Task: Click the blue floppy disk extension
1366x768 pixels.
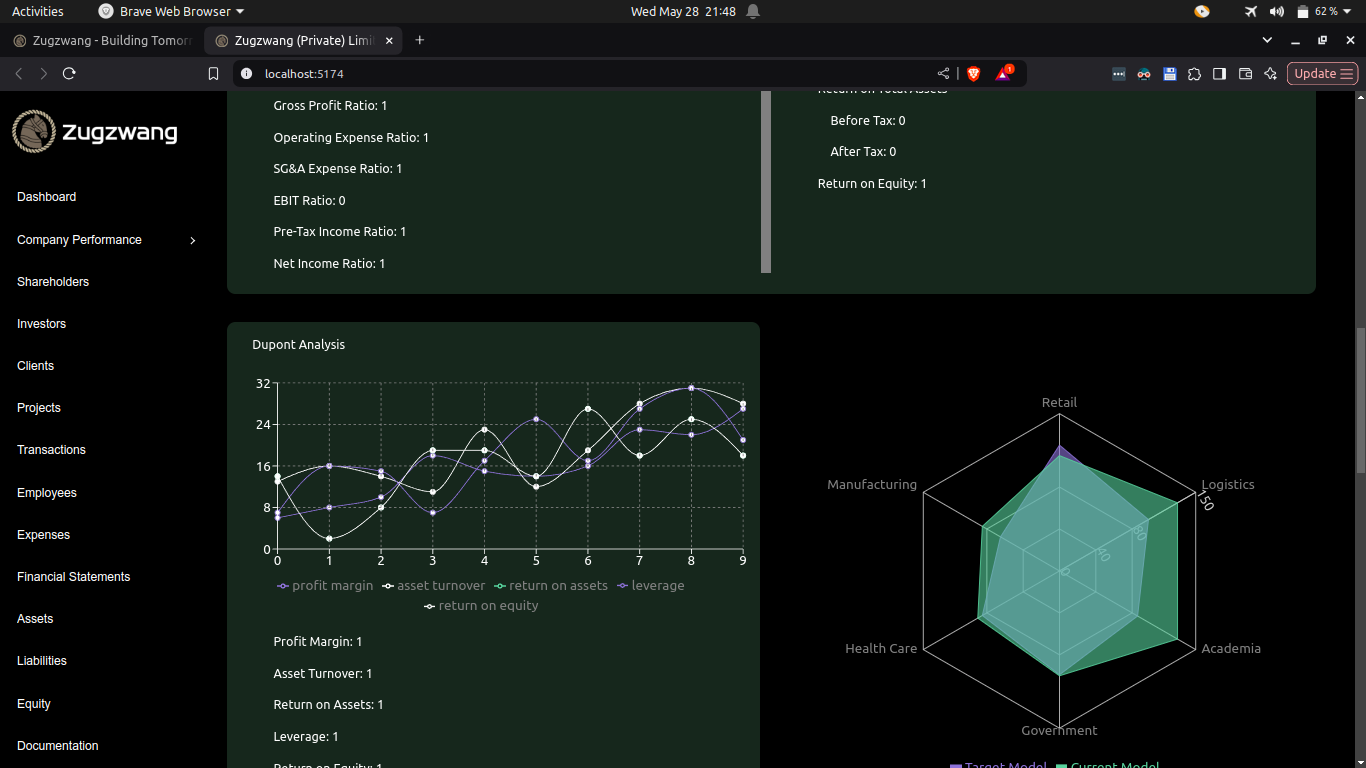Action: (x=1169, y=73)
